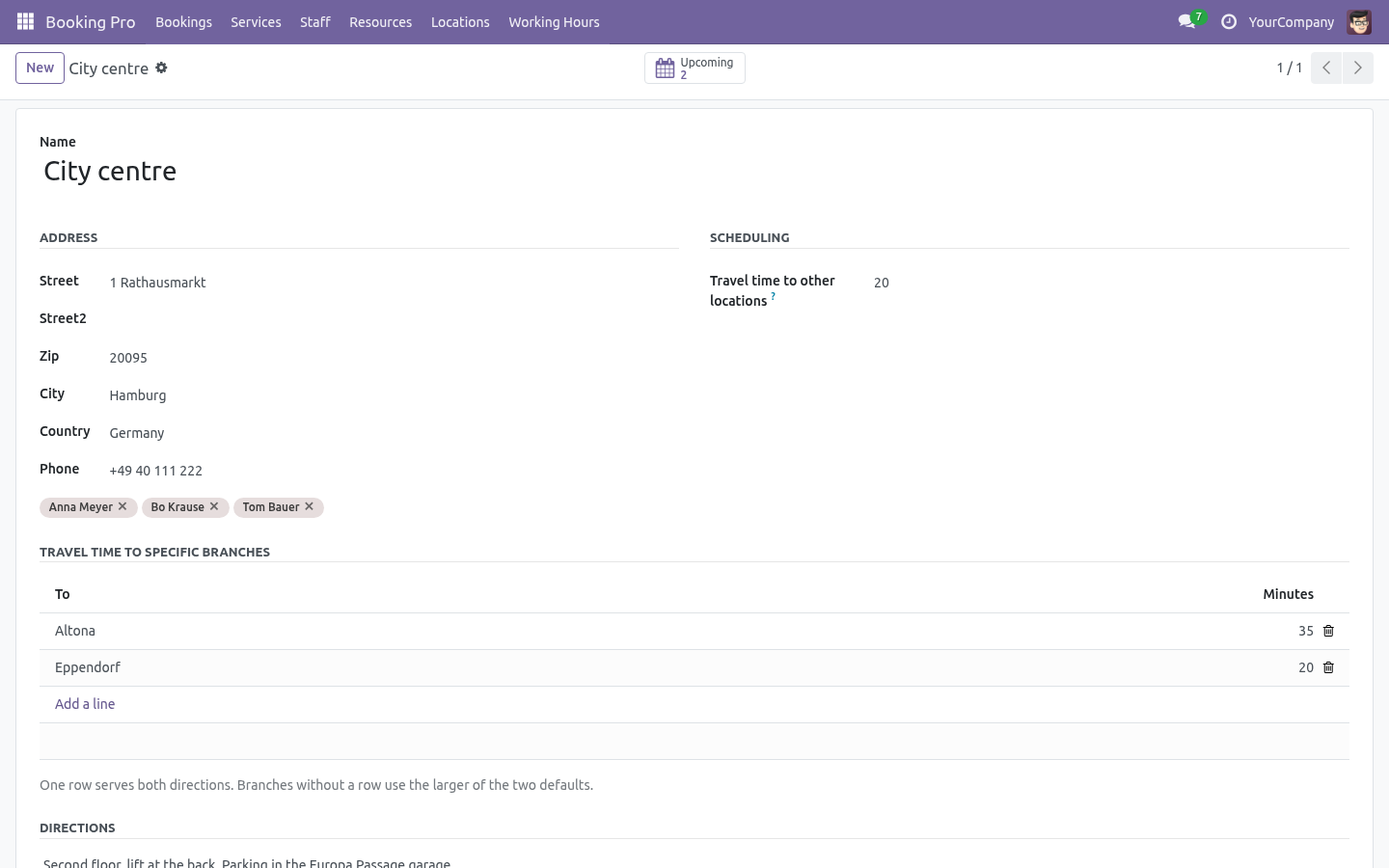Screen dimensions: 1389x868
Task: Remove the Bo Krause tag
Action: point(214,506)
